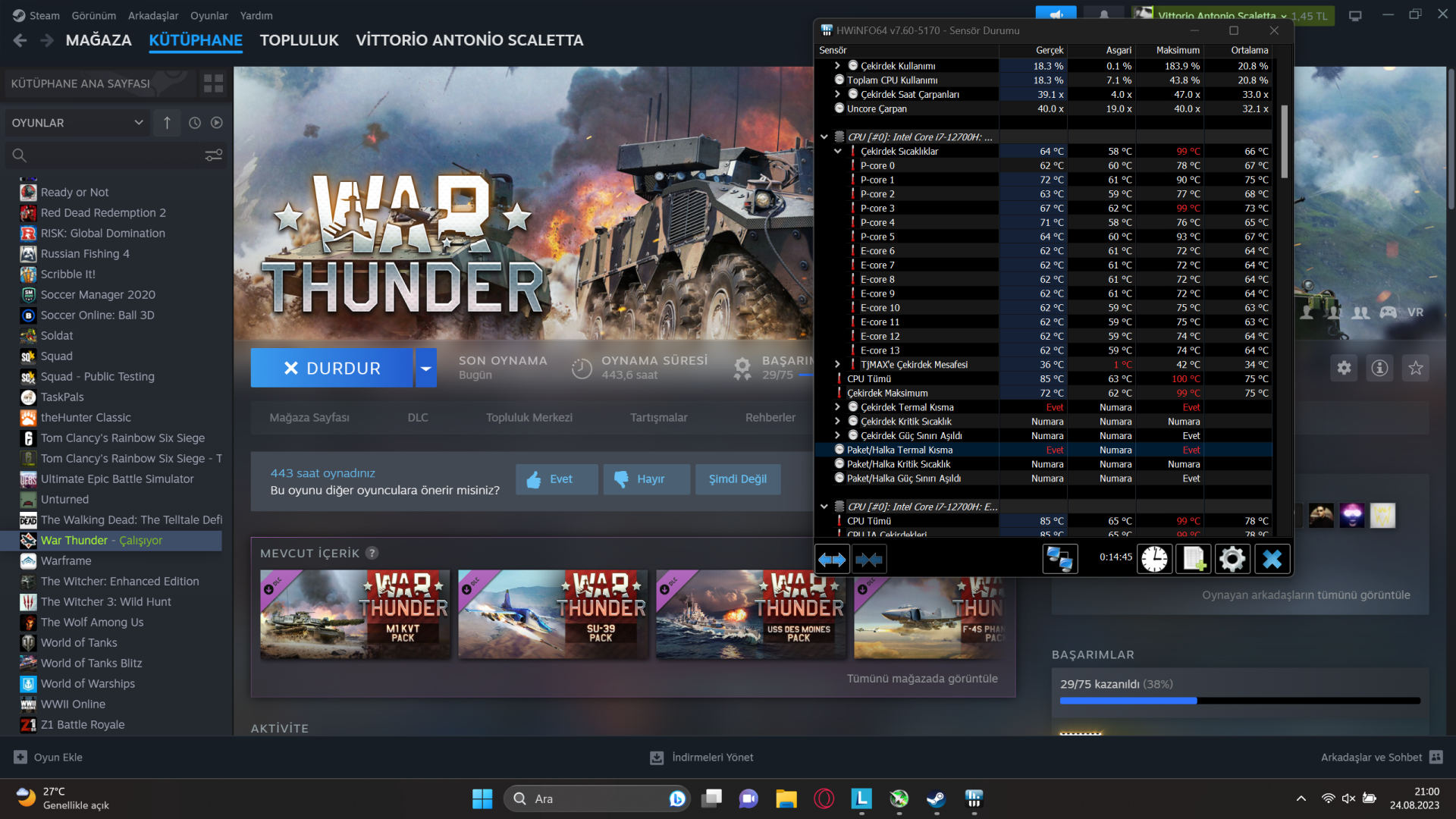The image size is (1456, 819).
Task: Click the HWiNFO clock reset timer icon
Action: coord(1154,560)
